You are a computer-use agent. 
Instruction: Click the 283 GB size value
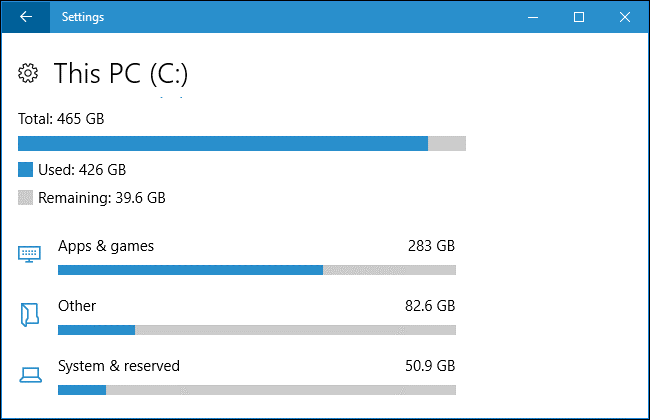[431, 245]
